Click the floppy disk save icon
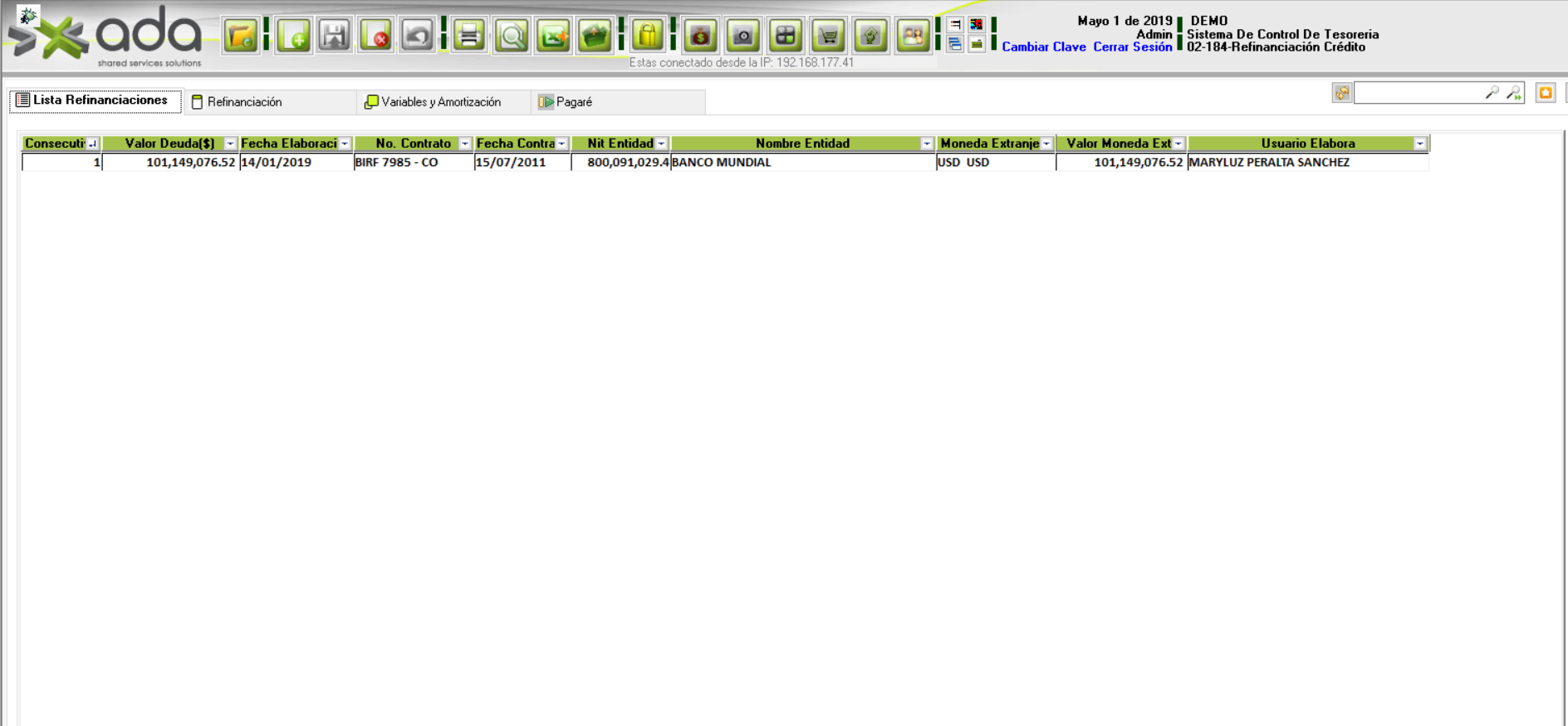This screenshot has width=1568, height=726. tap(334, 36)
